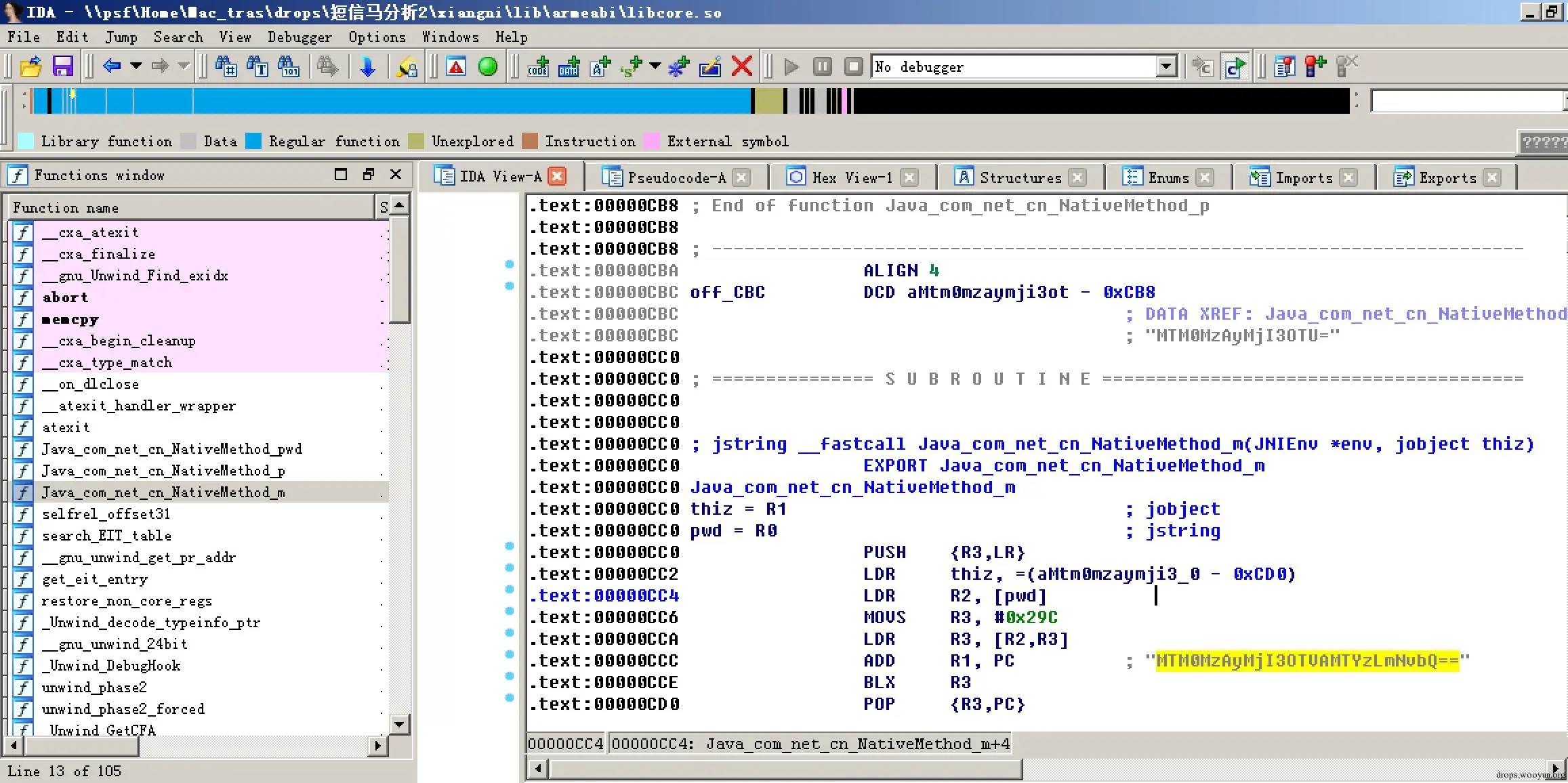Switch to the Pseudocode-A tab
This screenshot has height=783, width=1568.
pos(676,177)
